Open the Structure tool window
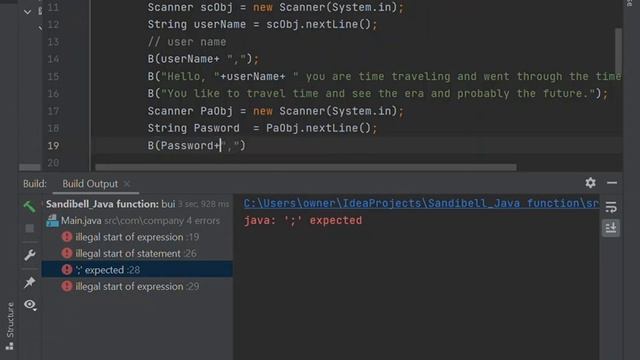This screenshot has width=640, height=360. coord(10,325)
